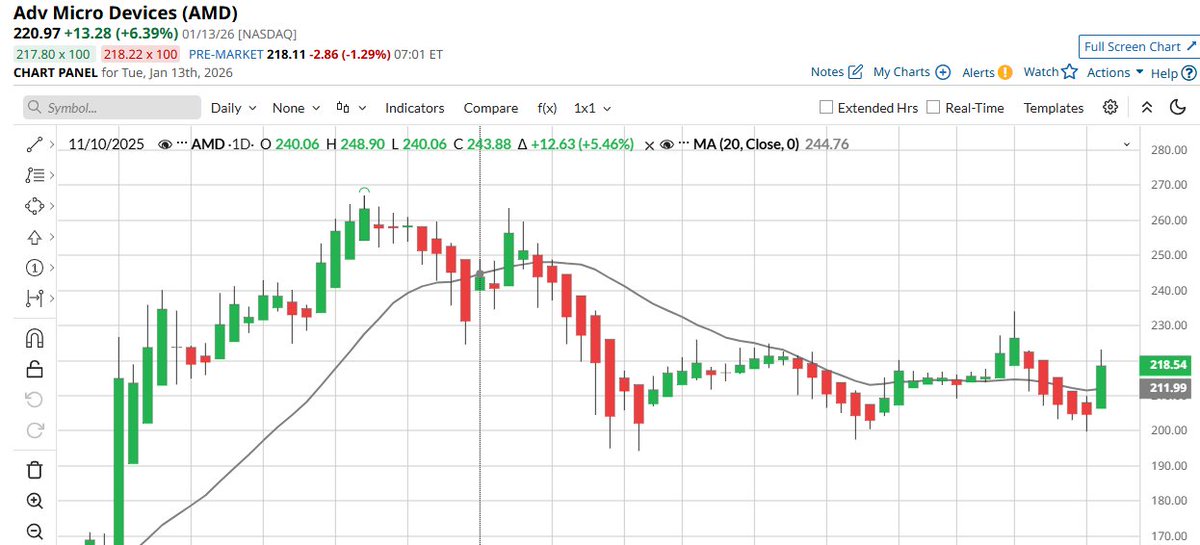
Task: Enable the Extended Hrs checkbox
Action: pos(826,107)
